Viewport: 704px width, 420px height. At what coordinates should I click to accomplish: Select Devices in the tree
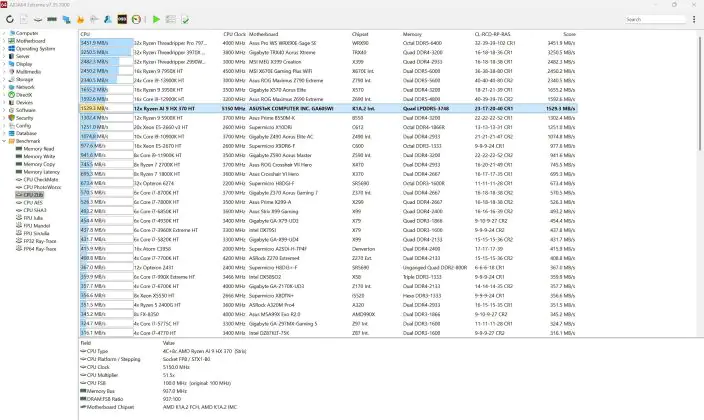(x=24, y=102)
